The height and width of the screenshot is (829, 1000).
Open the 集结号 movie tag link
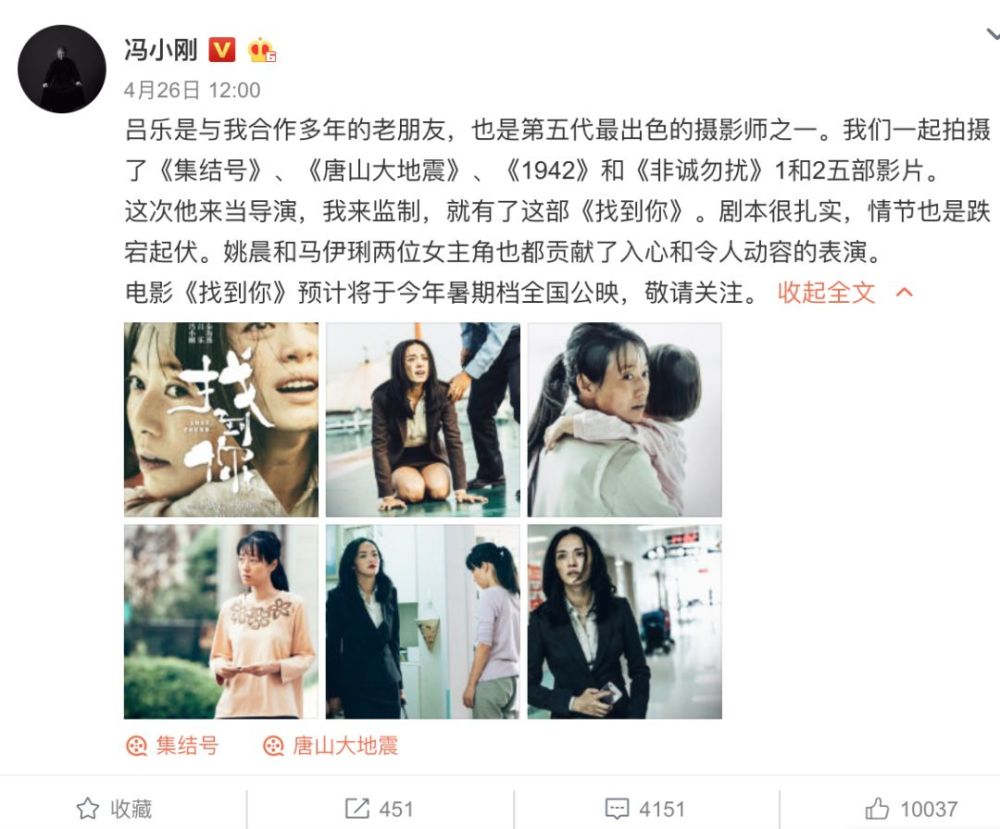[x=188, y=745]
